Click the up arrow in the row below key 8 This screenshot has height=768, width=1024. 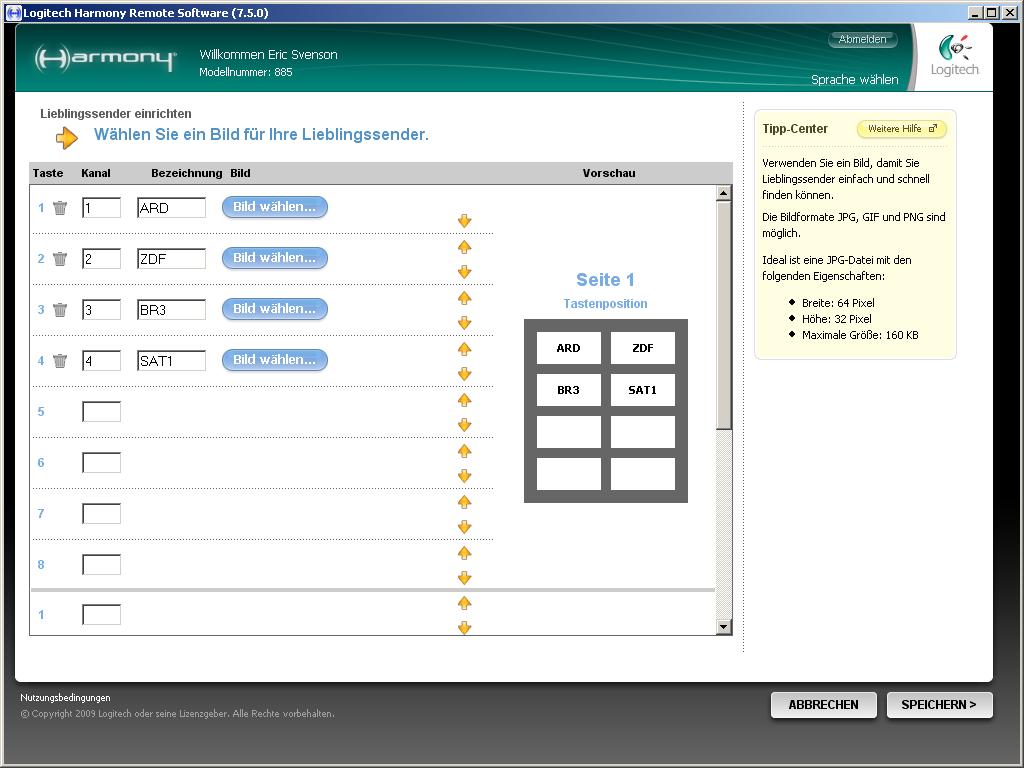coord(464,603)
